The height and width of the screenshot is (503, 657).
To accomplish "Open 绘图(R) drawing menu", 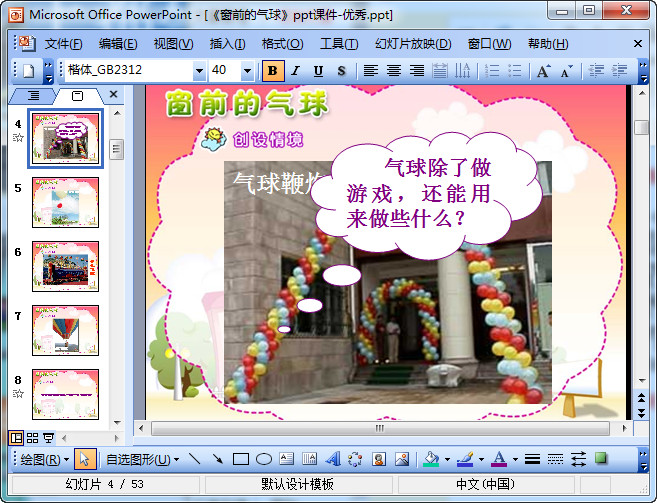I will [44, 460].
